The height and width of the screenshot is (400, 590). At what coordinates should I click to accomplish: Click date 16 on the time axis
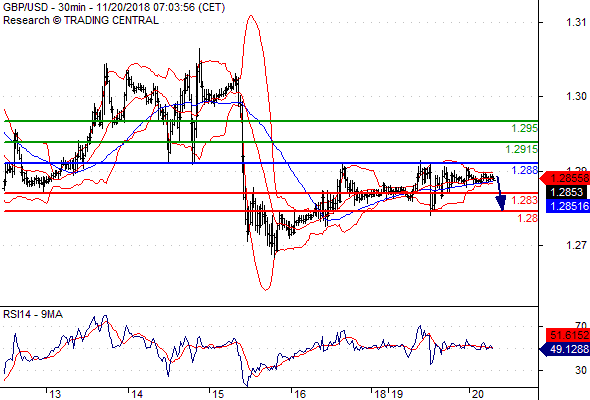point(300,394)
